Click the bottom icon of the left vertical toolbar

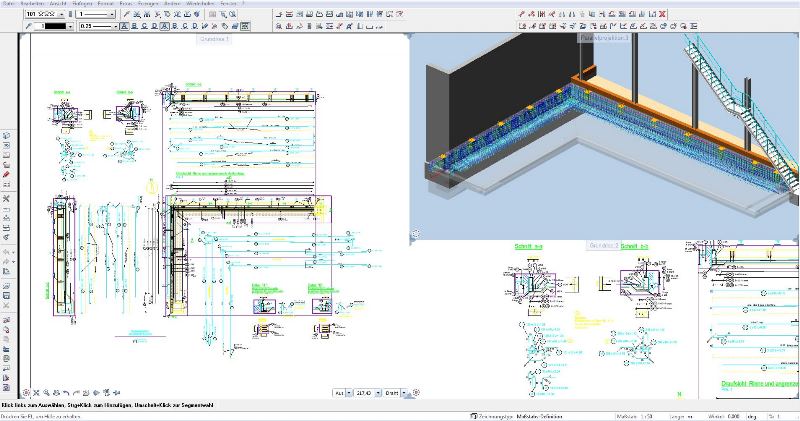[7, 387]
